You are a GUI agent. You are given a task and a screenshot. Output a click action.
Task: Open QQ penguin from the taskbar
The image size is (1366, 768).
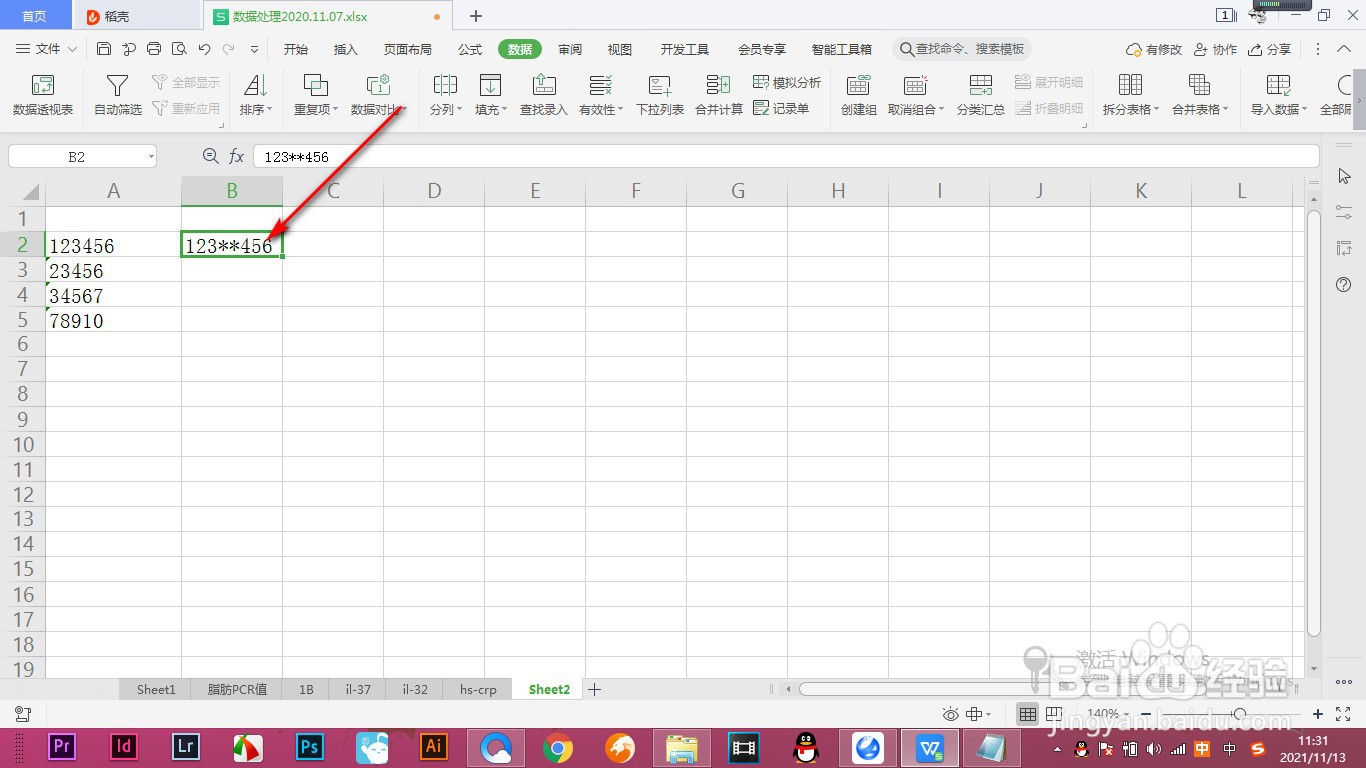806,747
